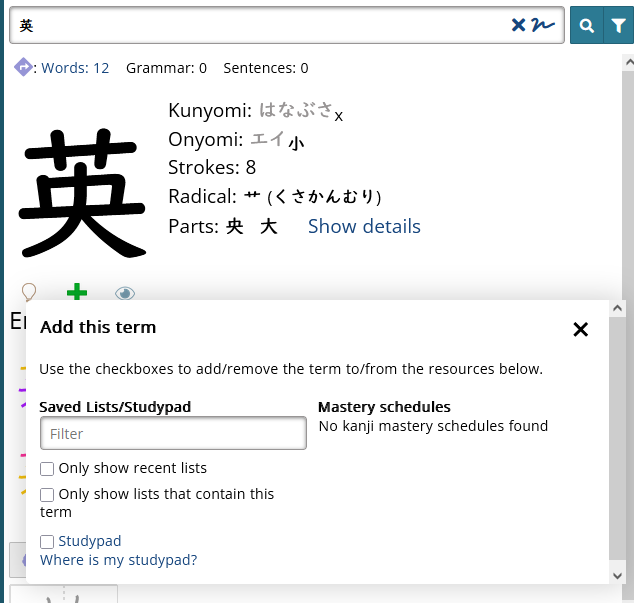
Task: Click the kunyomi reading はなぶさ
Action: [x=296, y=110]
